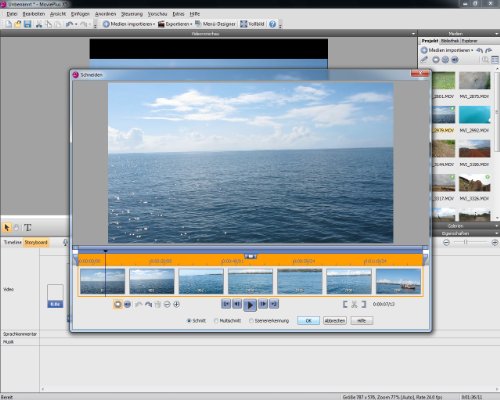Screen dimensions: 500x400
Task: Expand the Exportieren dropdown
Action: (x=175, y=24)
